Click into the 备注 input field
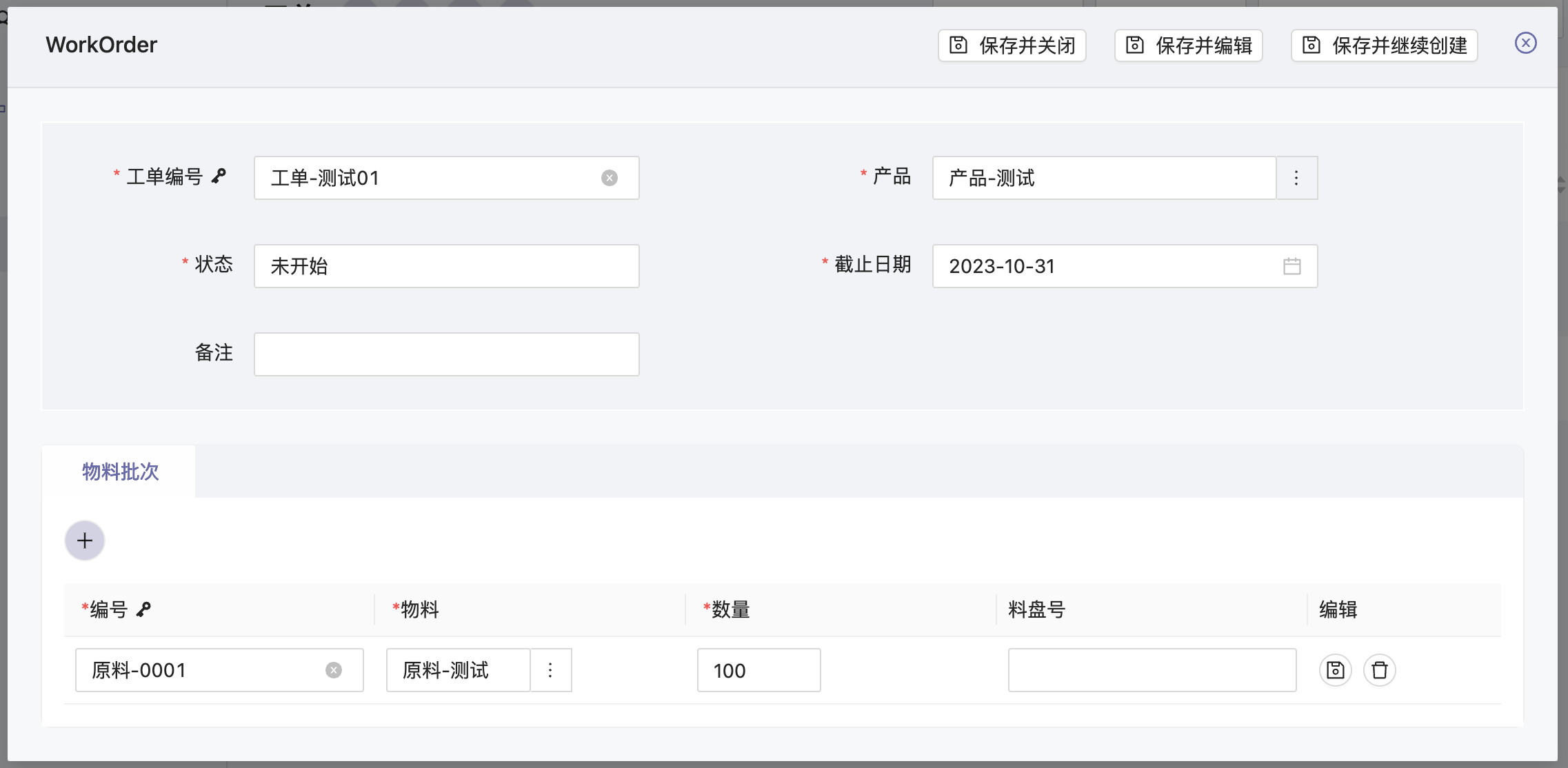The width and height of the screenshot is (1568, 768). [446, 354]
